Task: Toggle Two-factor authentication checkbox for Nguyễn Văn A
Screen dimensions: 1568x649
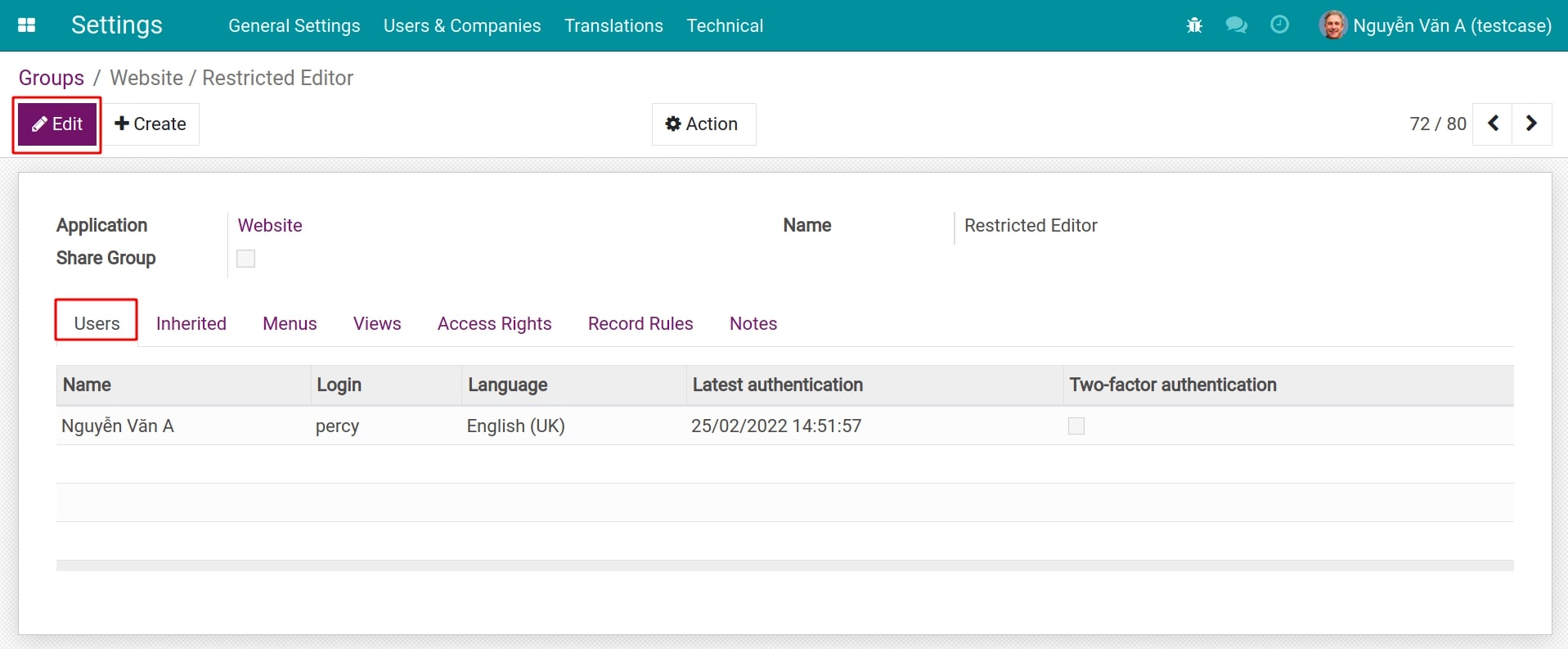Action: point(1076,426)
